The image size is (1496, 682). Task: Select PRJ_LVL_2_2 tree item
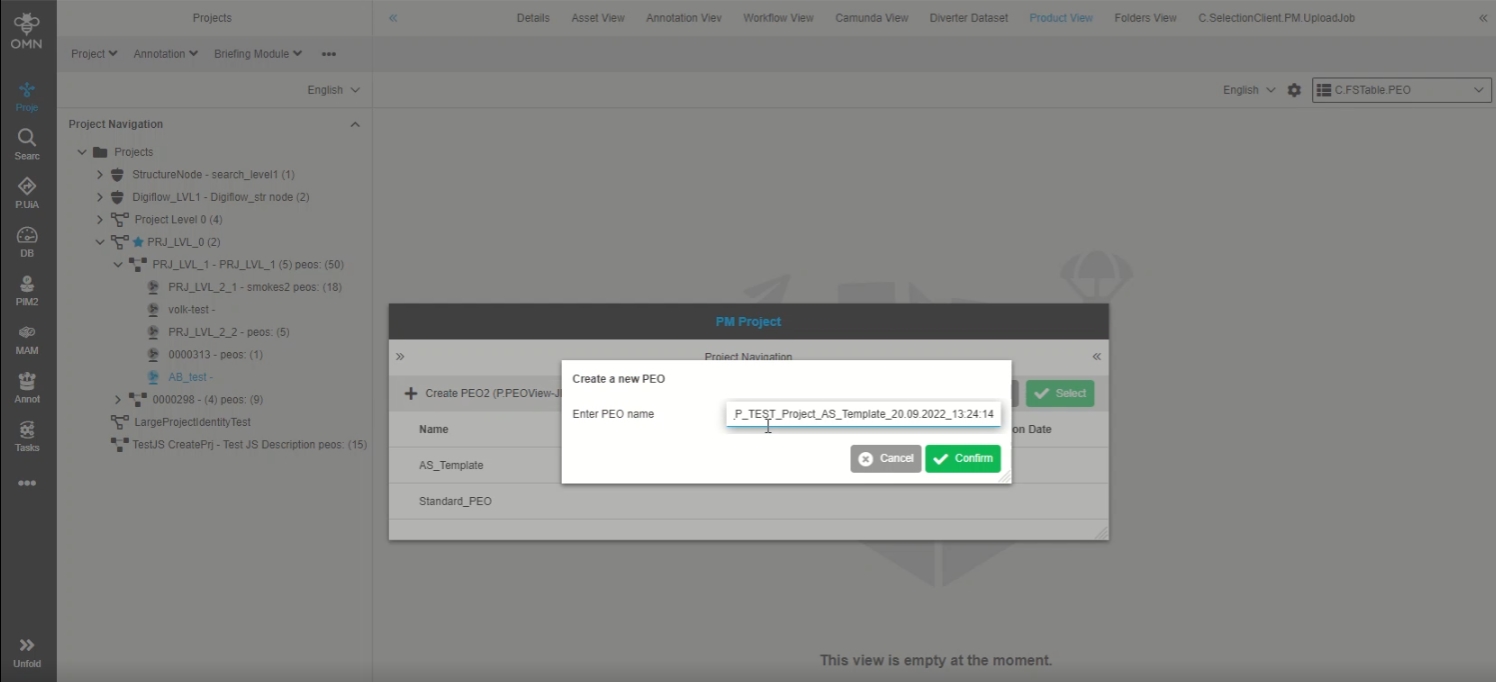tap(229, 332)
